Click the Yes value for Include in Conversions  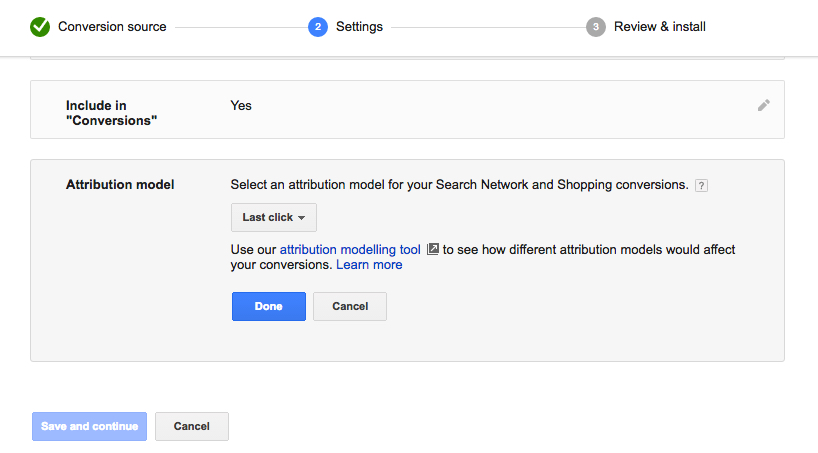click(241, 105)
